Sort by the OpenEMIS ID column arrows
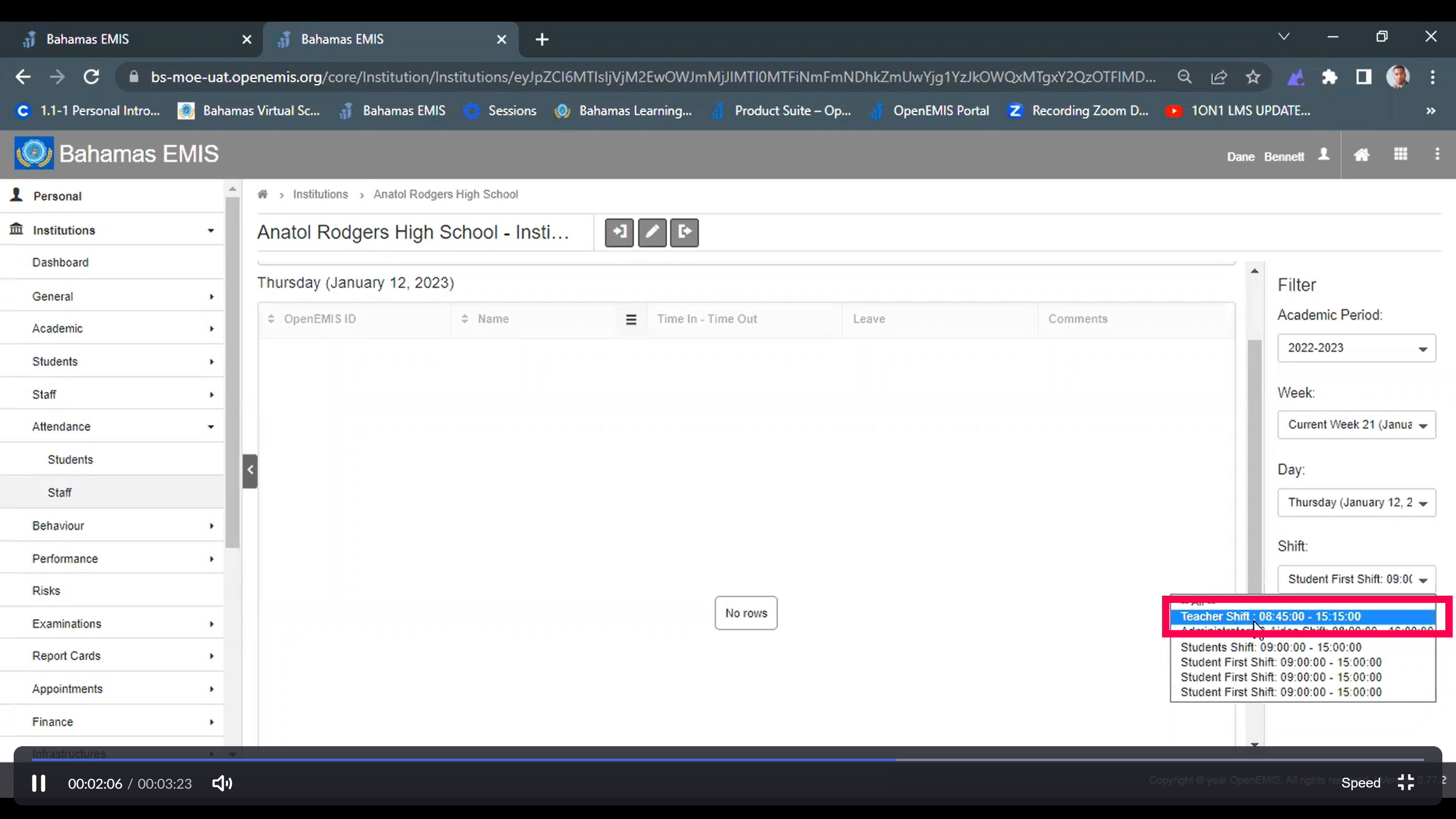This screenshot has width=1456, height=819. pyautogui.click(x=271, y=319)
